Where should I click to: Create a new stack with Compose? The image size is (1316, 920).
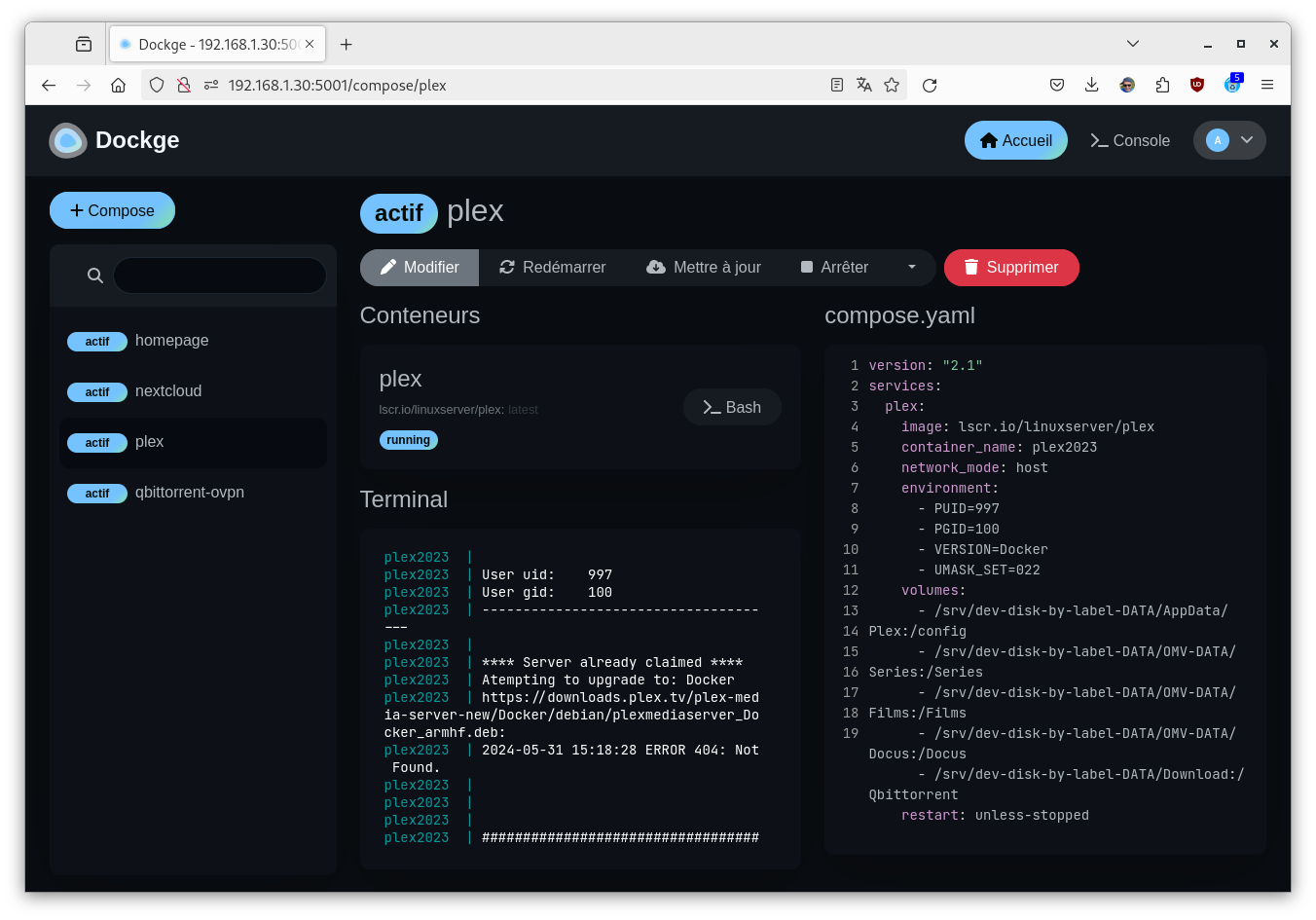(112, 210)
